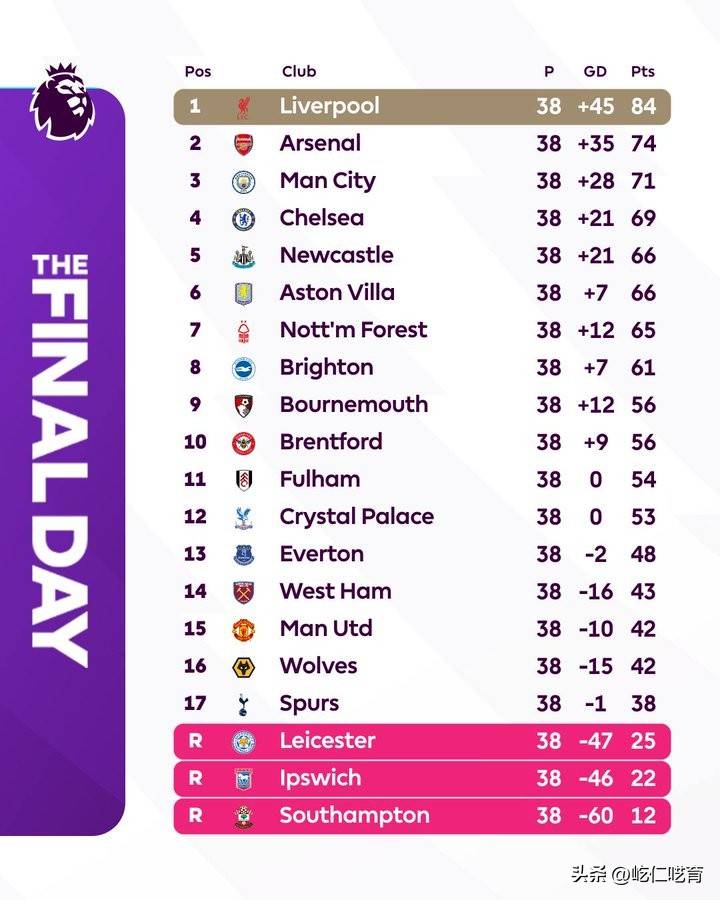Click the Spurs cockerel crest
Screen dimensions: 720x900
coord(243,704)
